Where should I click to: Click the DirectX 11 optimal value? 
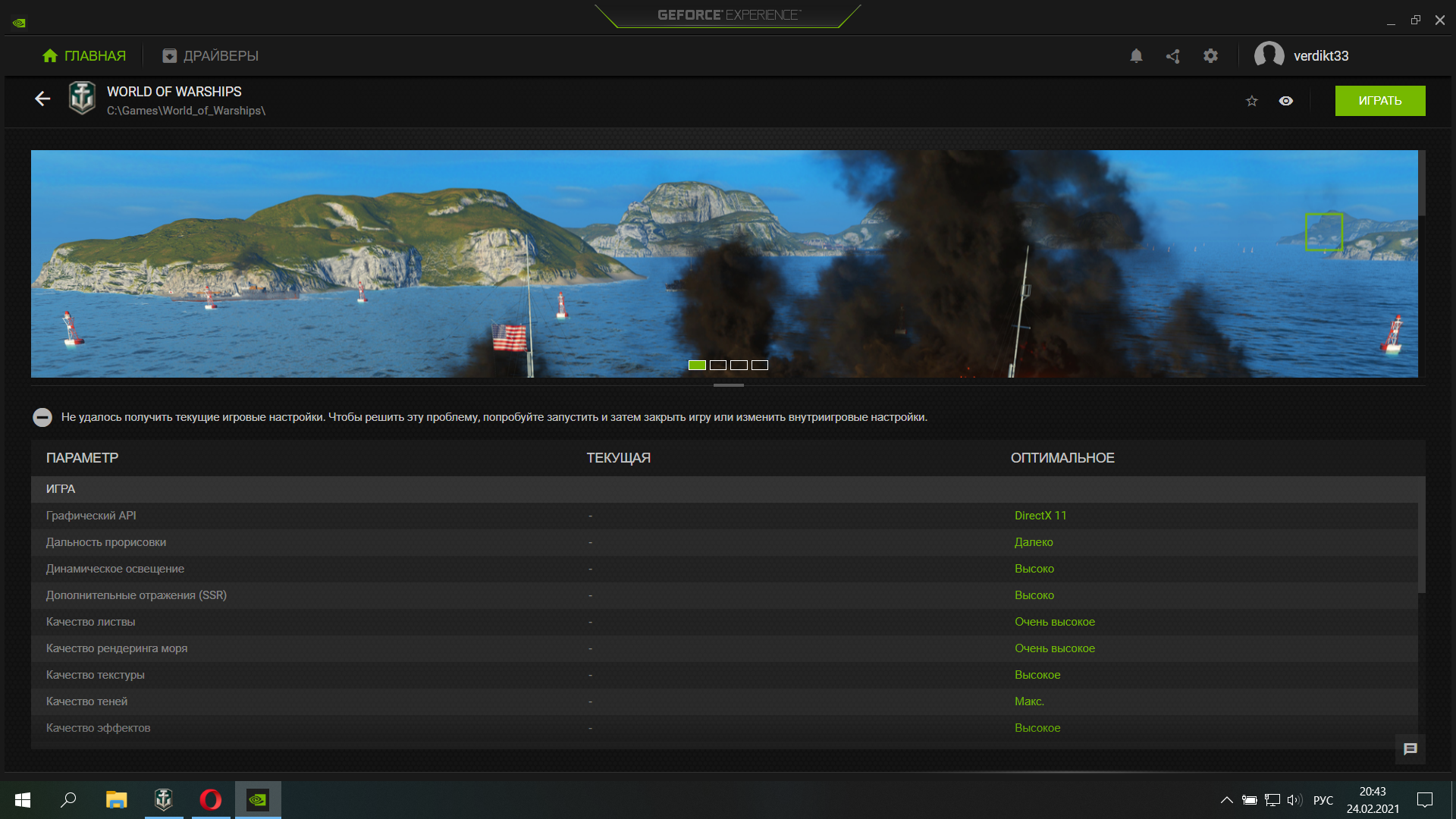click(1040, 516)
